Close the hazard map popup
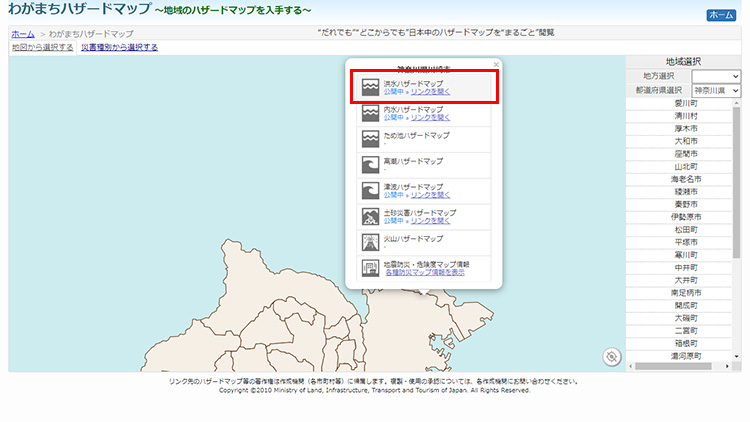Image resolution: width=750 pixels, height=422 pixels. coord(493,67)
